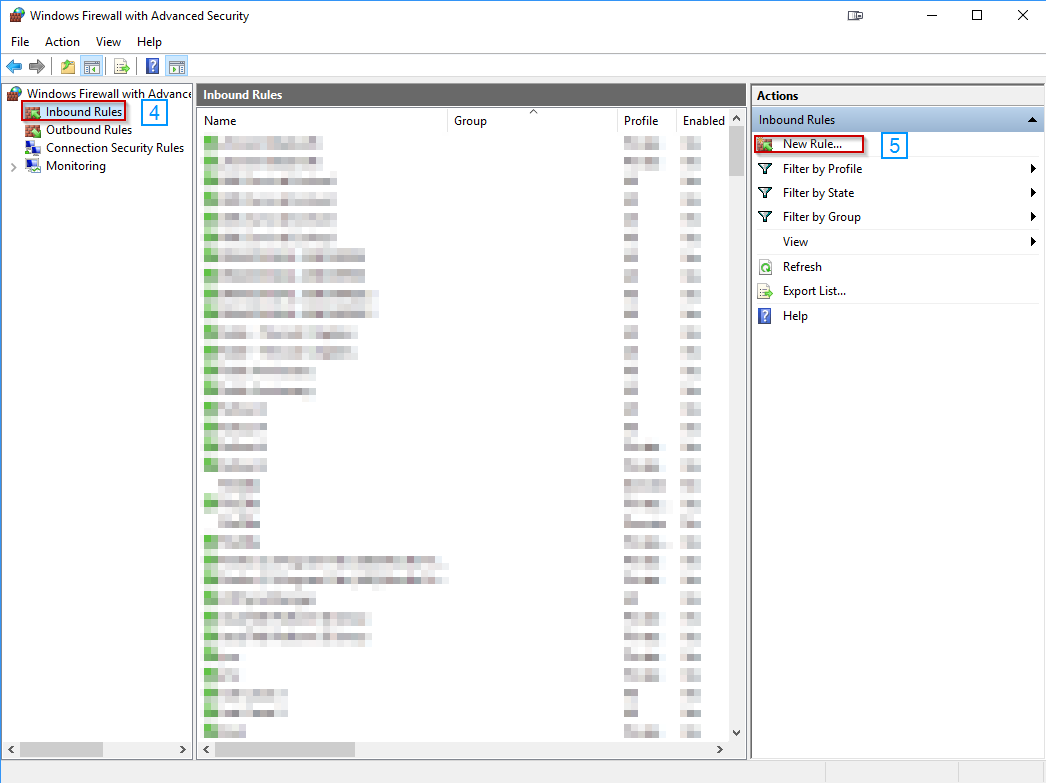Open Help via the question mark toolbar icon
Screen dimensions: 1046x783
150,66
